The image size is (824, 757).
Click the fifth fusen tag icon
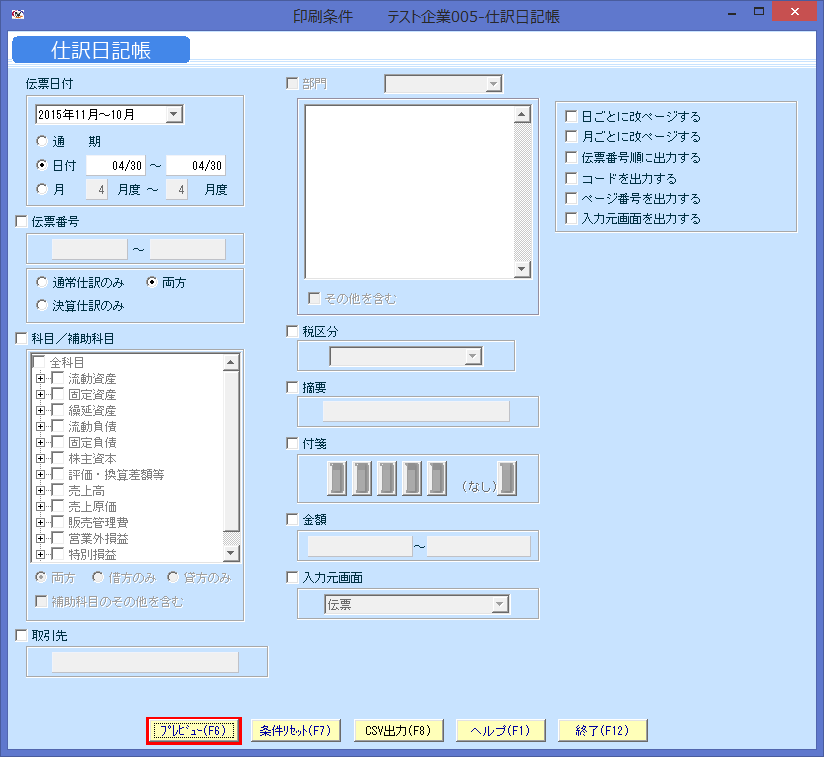[x=438, y=478]
